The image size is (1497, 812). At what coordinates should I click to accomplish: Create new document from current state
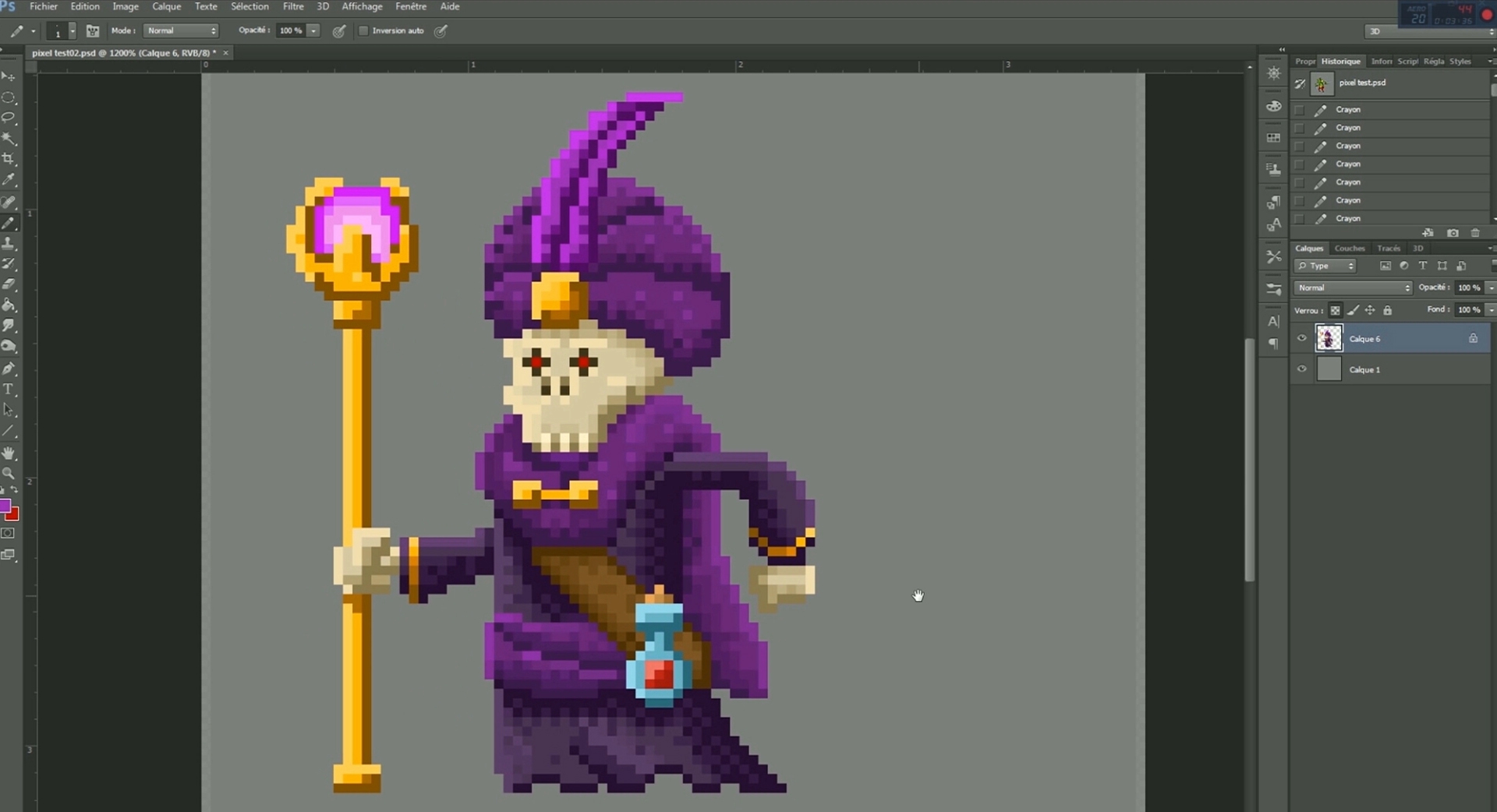1428,233
